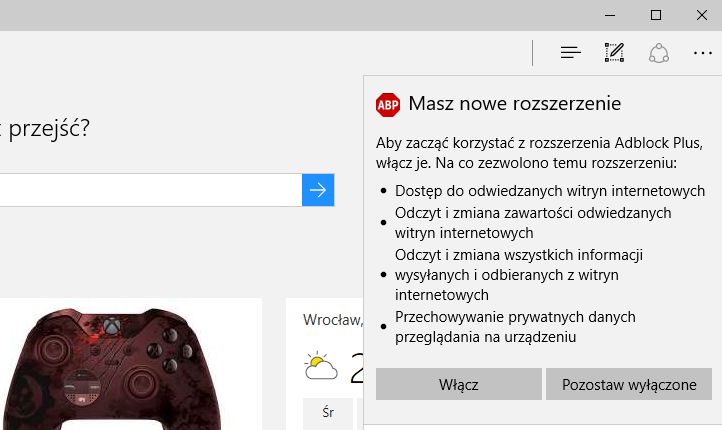Viewport: 722px width, 430px height.
Task: Open the More actions ellipsis menu
Action: (x=703, y=53)
